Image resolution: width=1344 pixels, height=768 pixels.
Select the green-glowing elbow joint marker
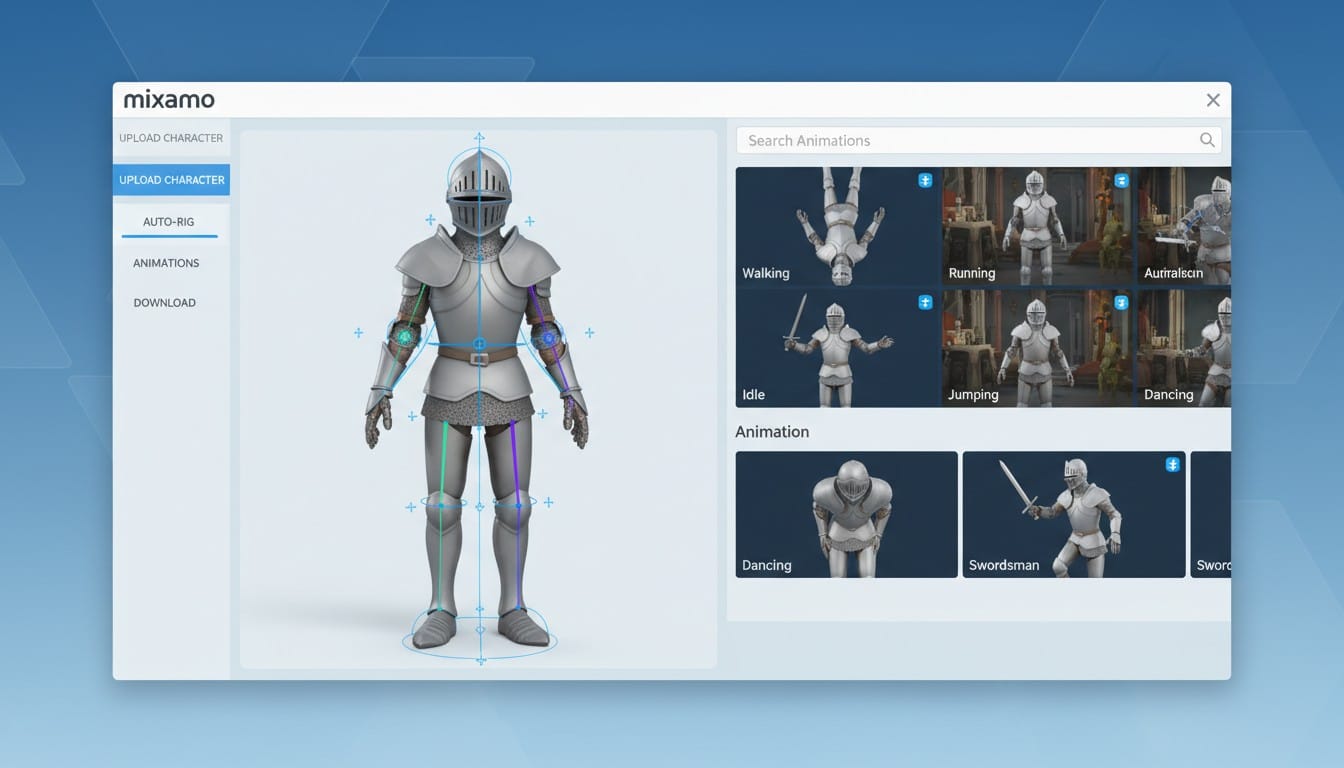pyautogui.click(x=405, y=338)
